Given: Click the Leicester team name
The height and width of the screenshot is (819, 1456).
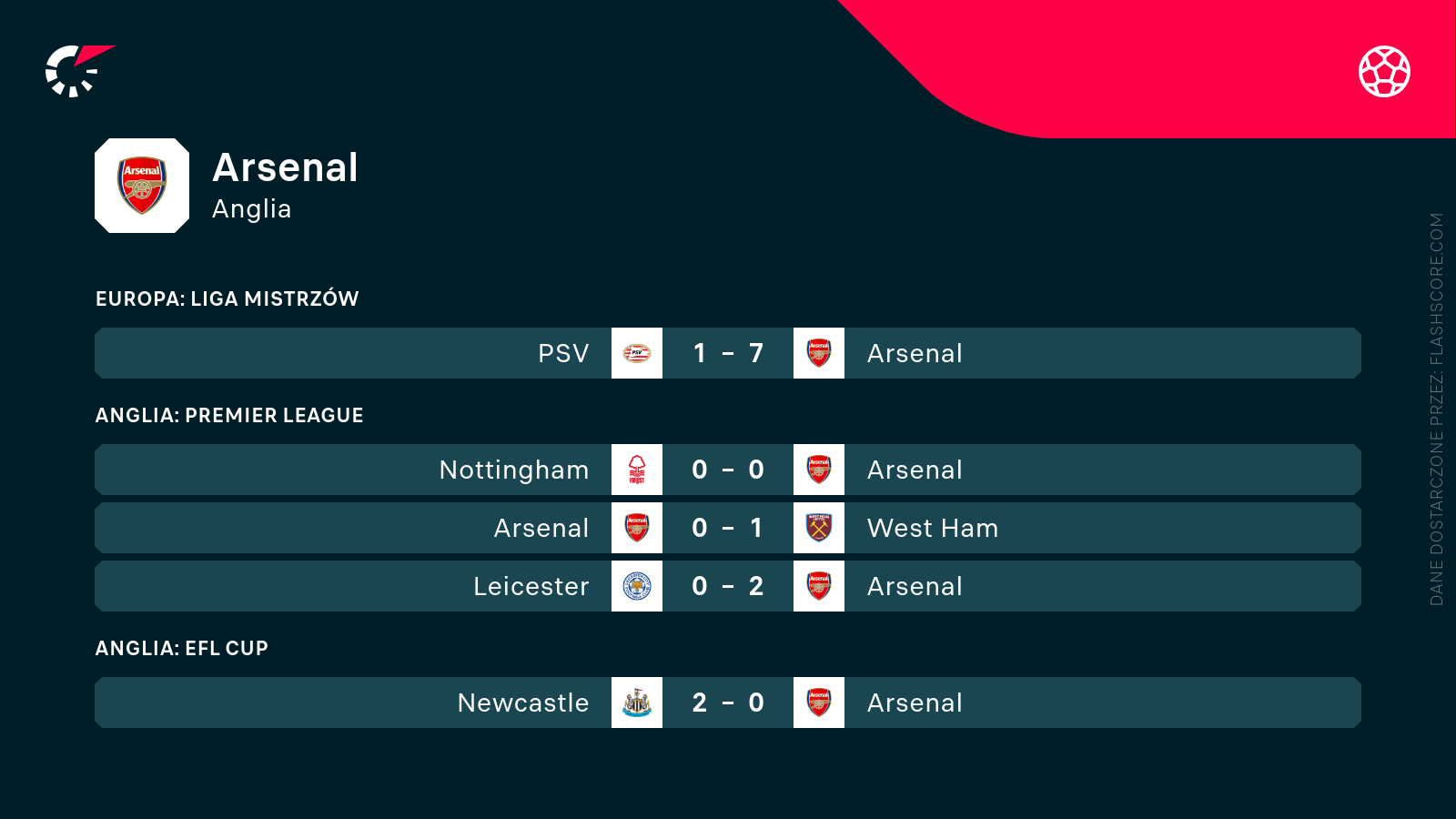Looking at the screenshot, I should [x=531, y=586].
